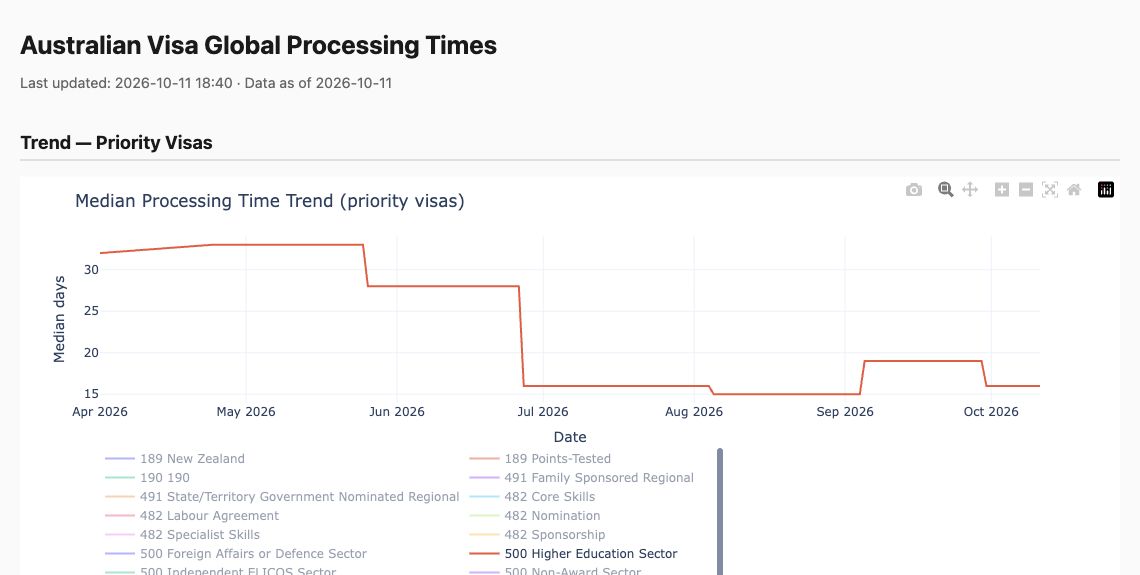Click the legend vertical scrollbar
The image size is (1140, 575).
720,512
